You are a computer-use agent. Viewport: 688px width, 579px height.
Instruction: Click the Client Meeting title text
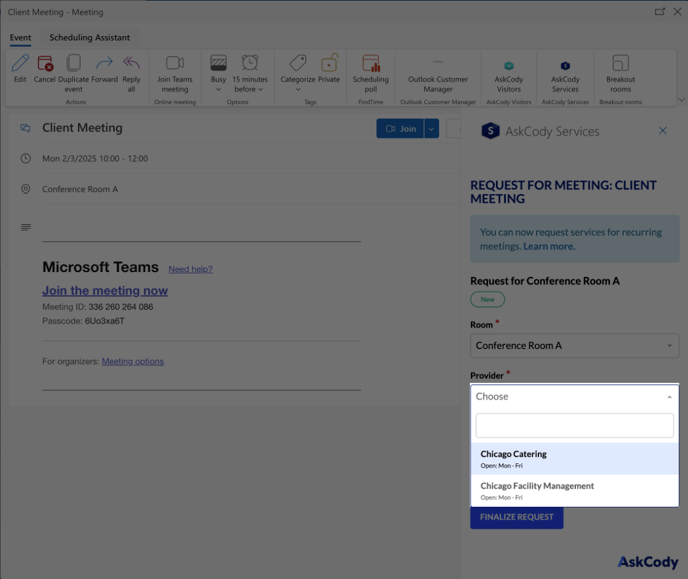pyautogui.click(x=82, y=128)
